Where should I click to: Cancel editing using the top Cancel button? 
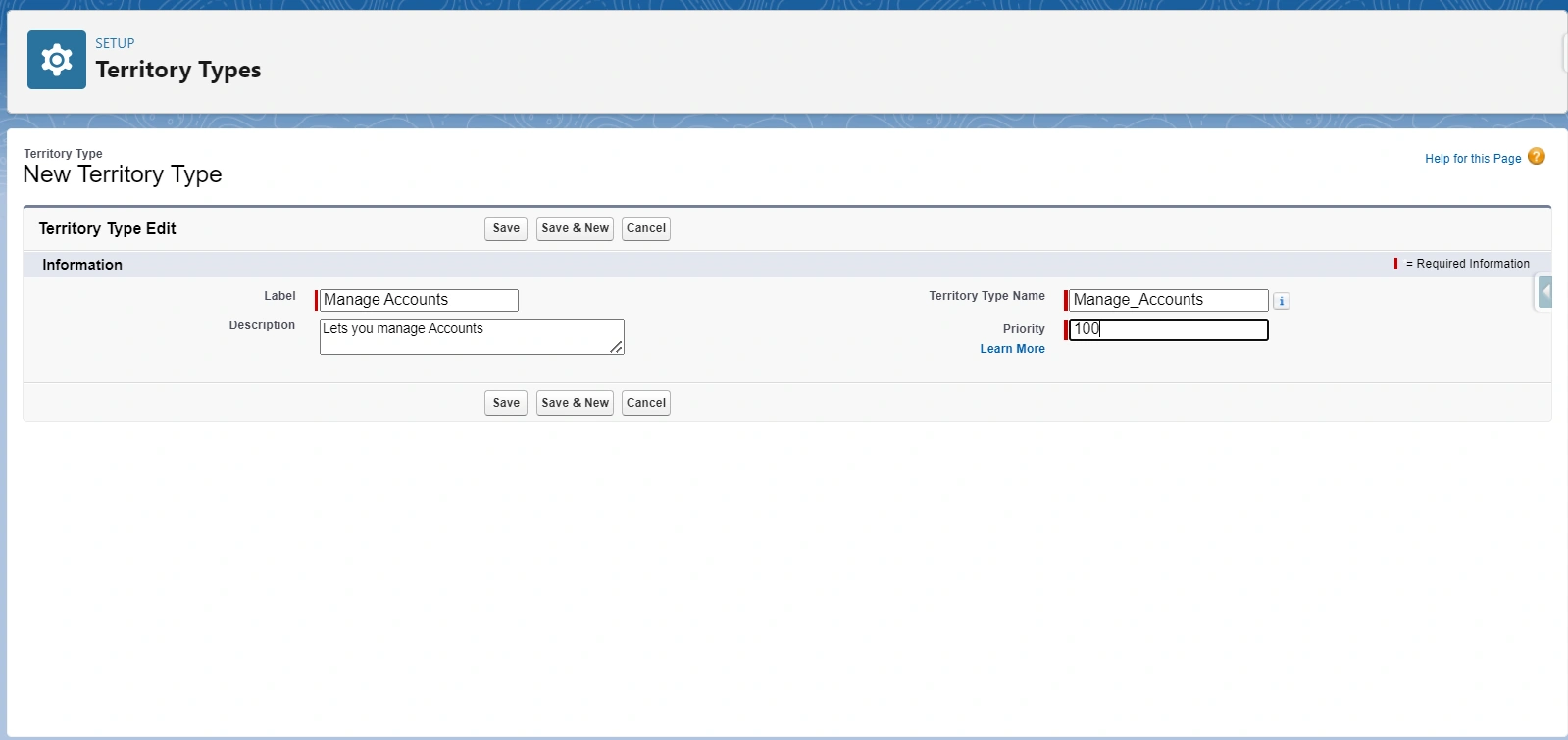click(x=645, y=228)
